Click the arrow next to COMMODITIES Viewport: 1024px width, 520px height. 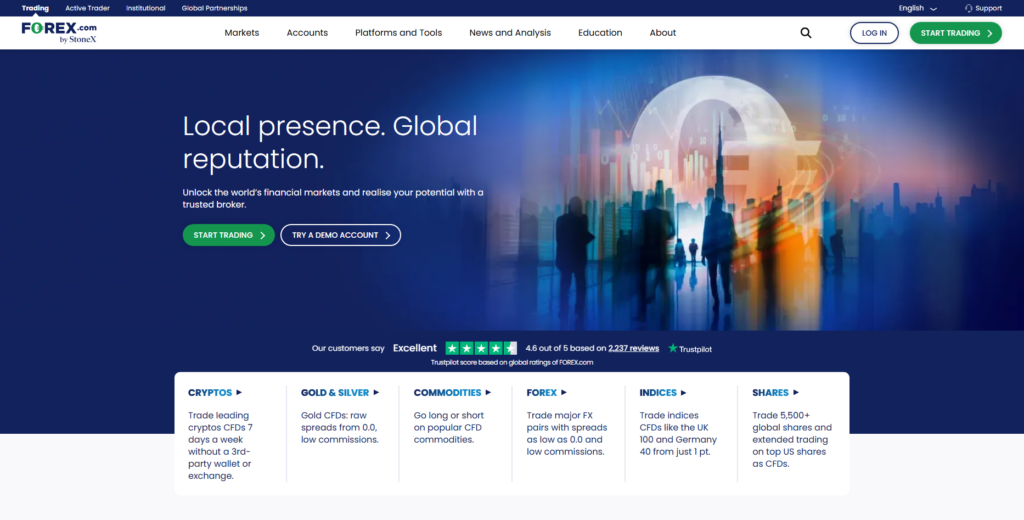pyautogui.click(x=488, y=393)
